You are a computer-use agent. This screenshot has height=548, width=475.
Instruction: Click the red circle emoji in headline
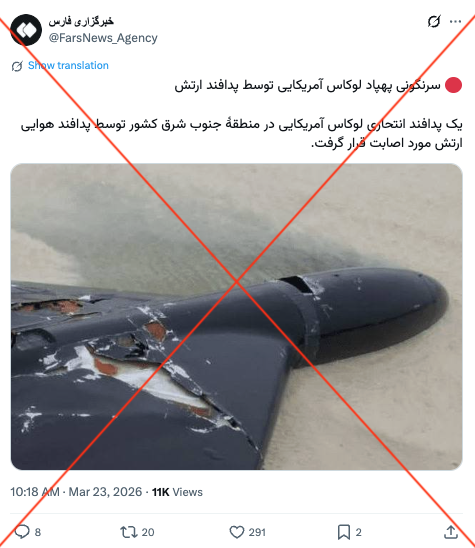(454, 85)
